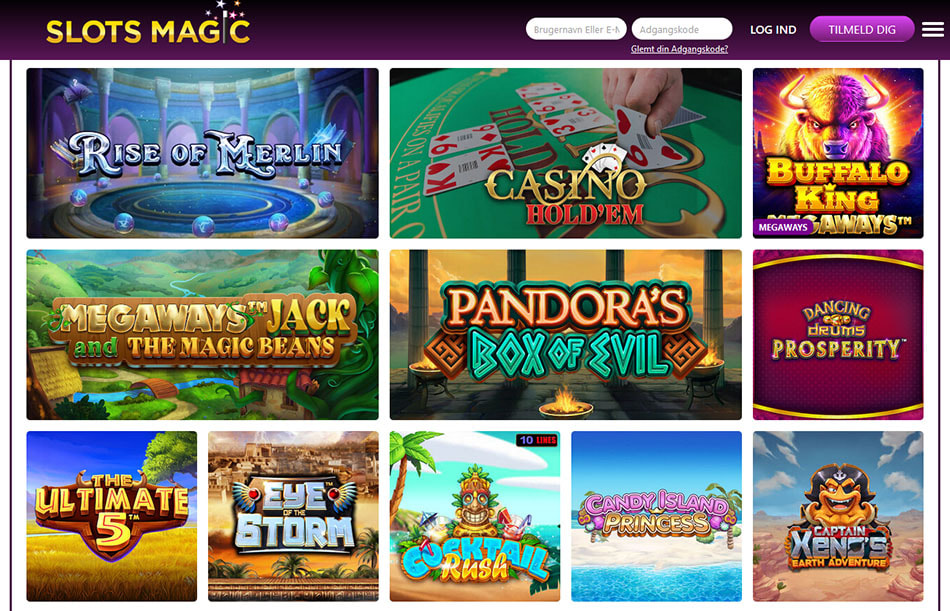Open the hamburger menu icon

[x=932, y=29]
